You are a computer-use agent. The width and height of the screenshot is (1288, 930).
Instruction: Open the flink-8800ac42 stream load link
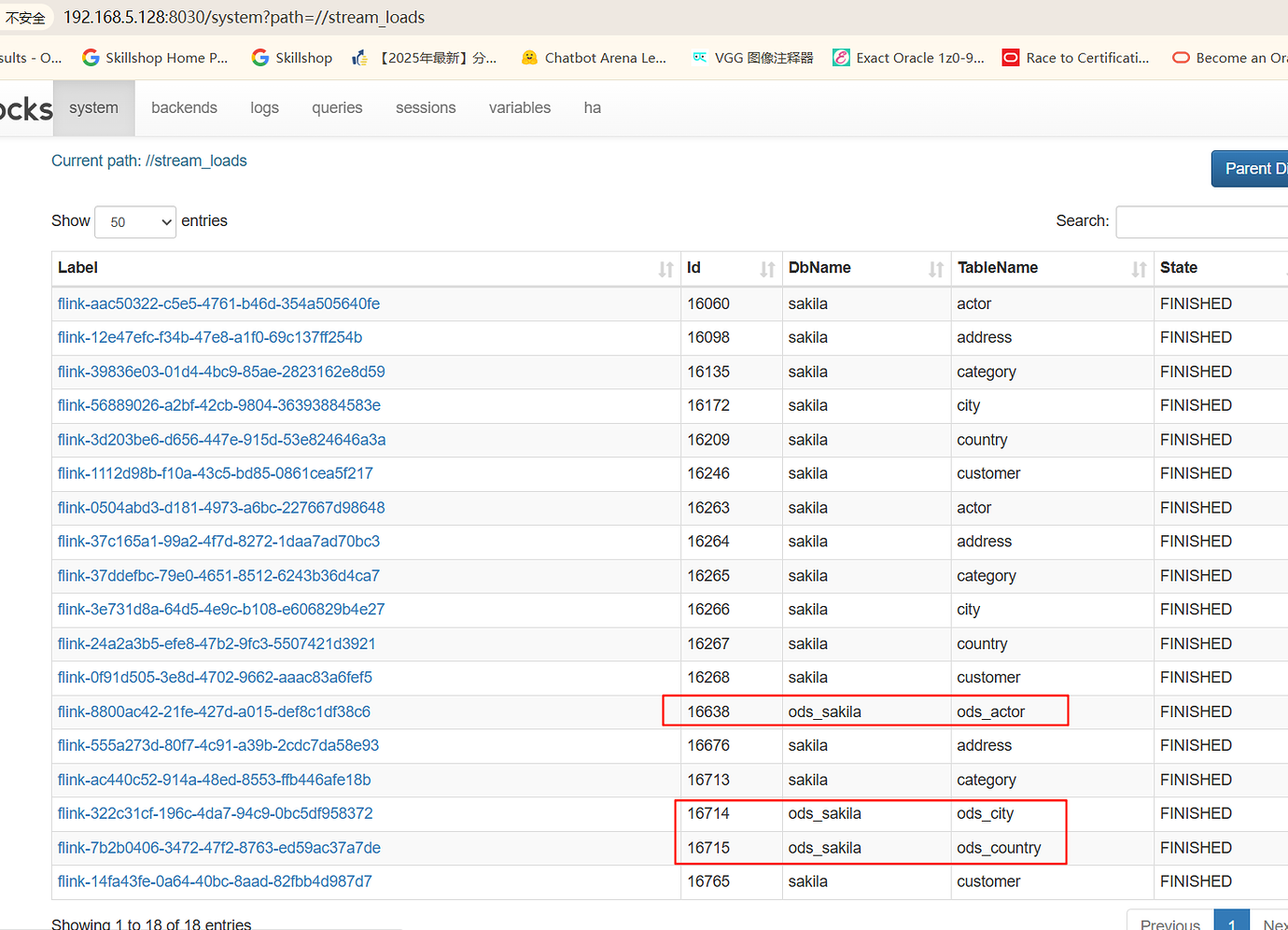[x=213, y=711]
